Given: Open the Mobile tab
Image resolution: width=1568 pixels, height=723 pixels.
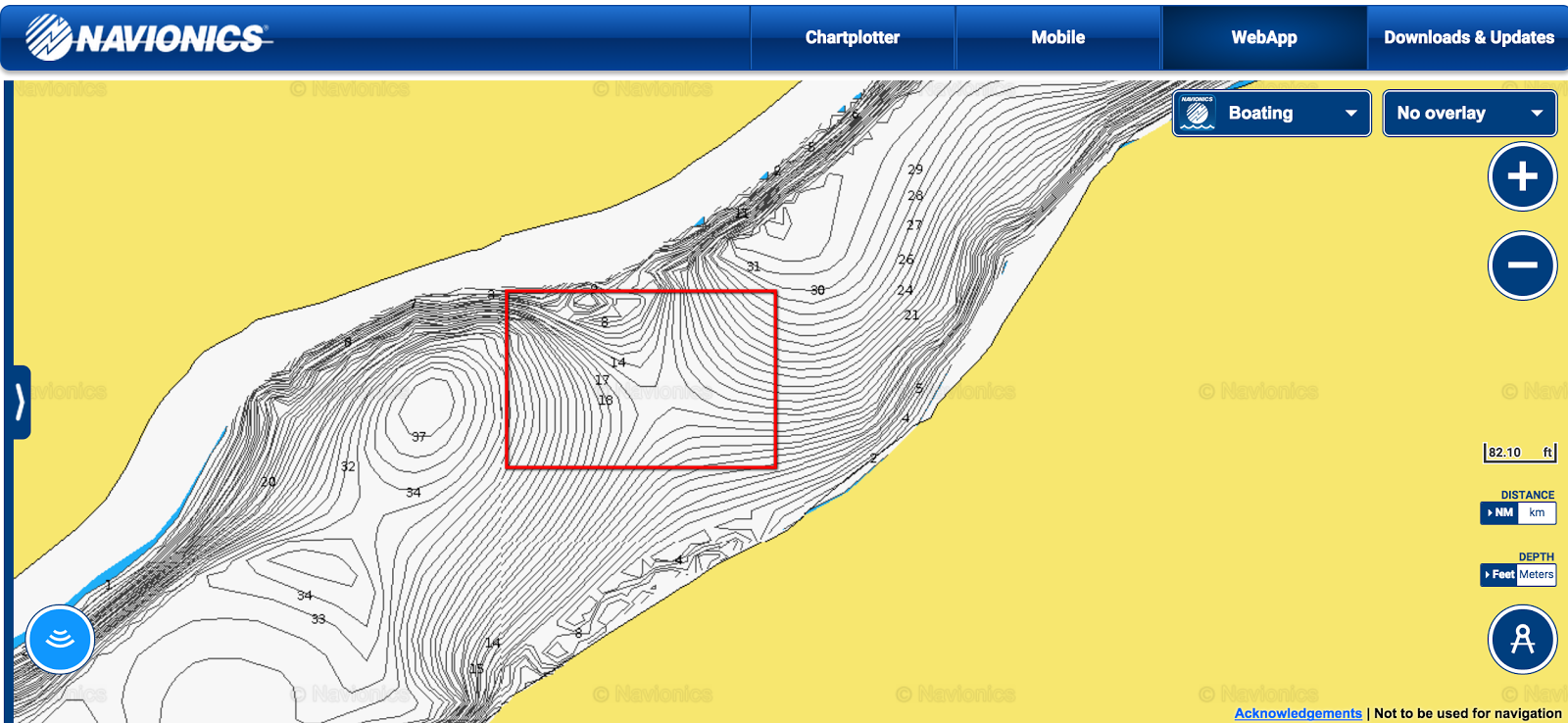Looking at the screenshot, I should tap(1058, 37).
